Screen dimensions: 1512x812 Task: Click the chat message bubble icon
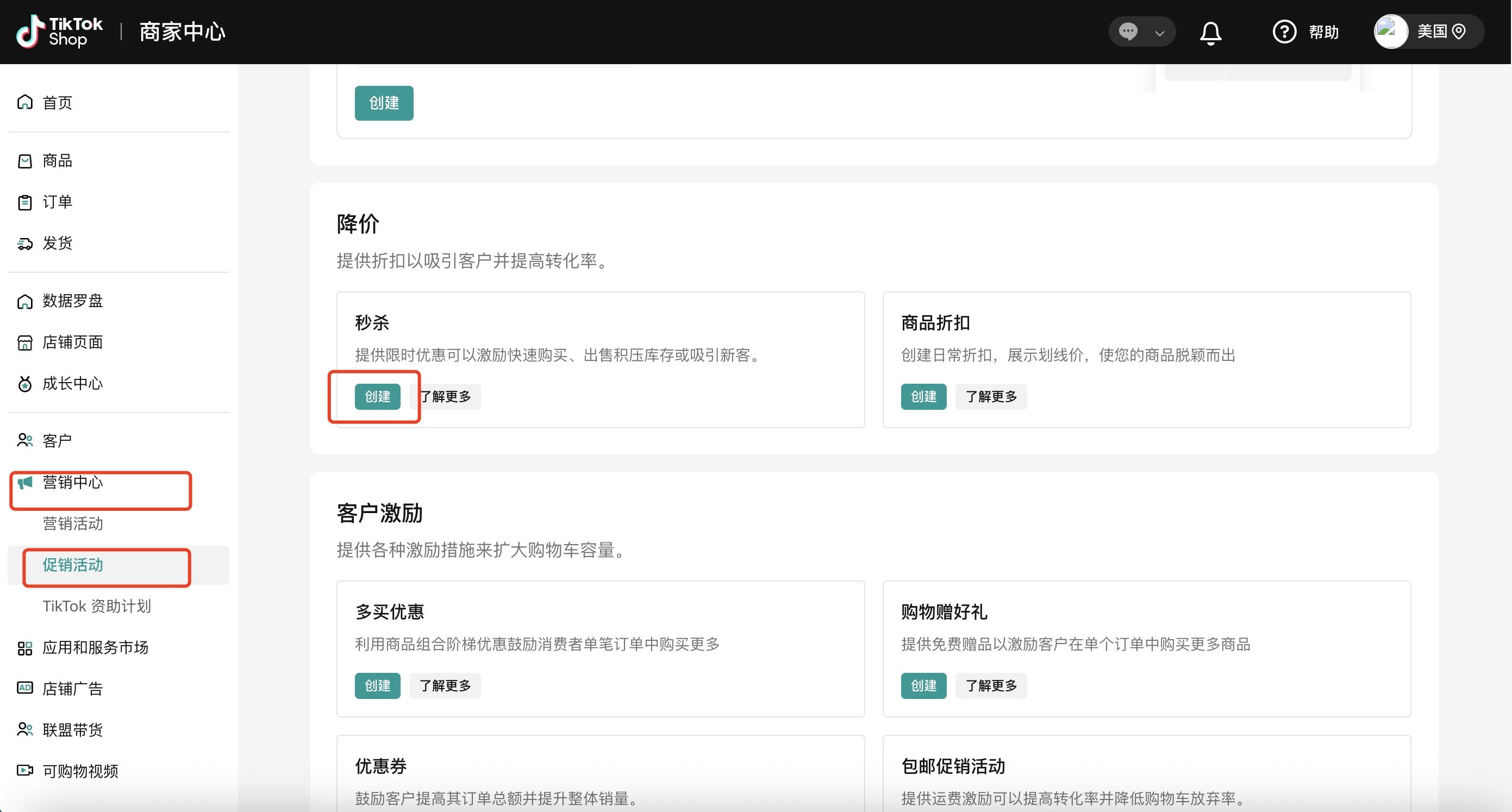pyautogui.click(x=1128, y=31)
